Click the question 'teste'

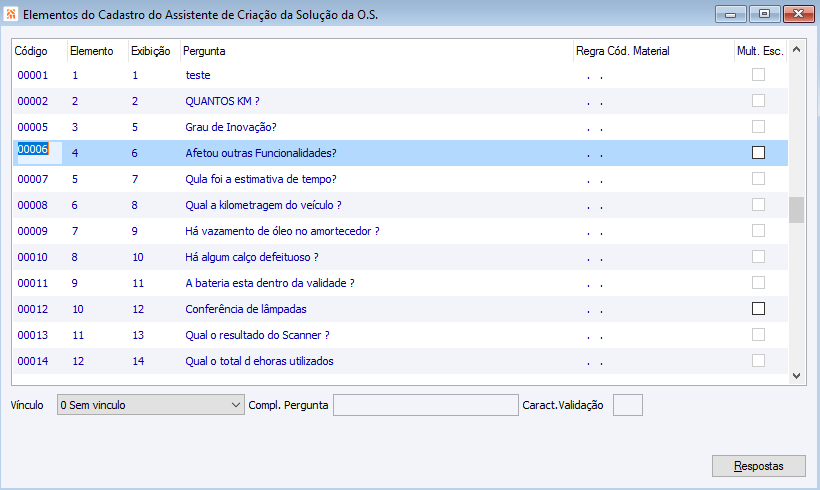(198, 75)
